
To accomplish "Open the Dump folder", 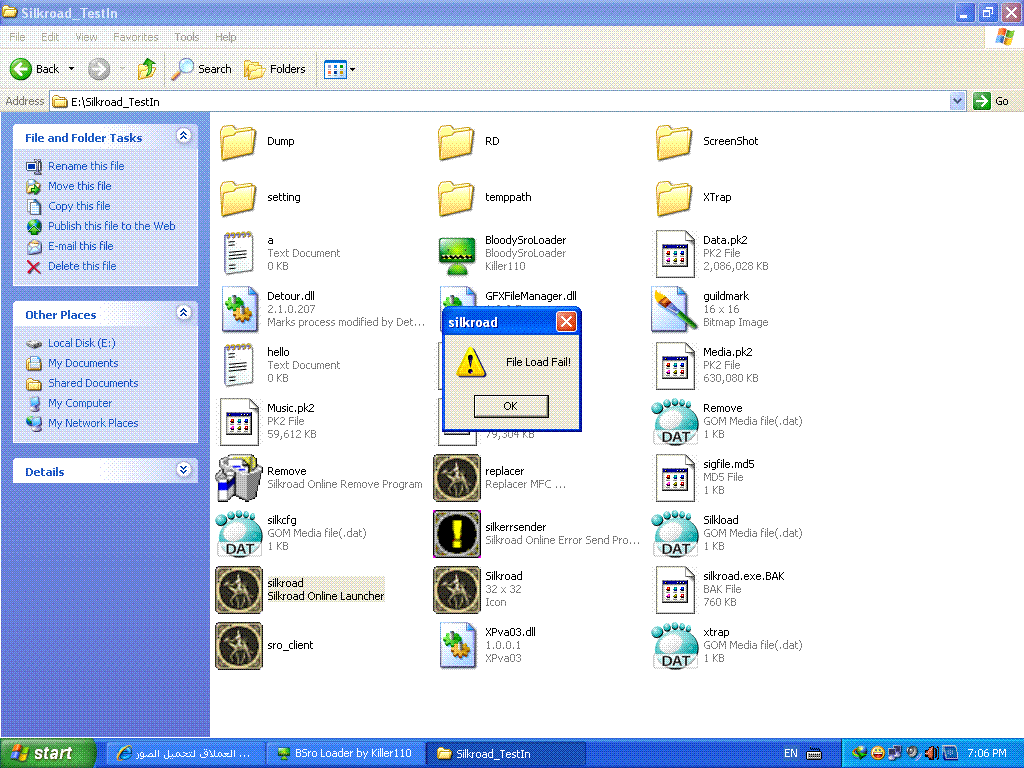I will pos(238,142).
